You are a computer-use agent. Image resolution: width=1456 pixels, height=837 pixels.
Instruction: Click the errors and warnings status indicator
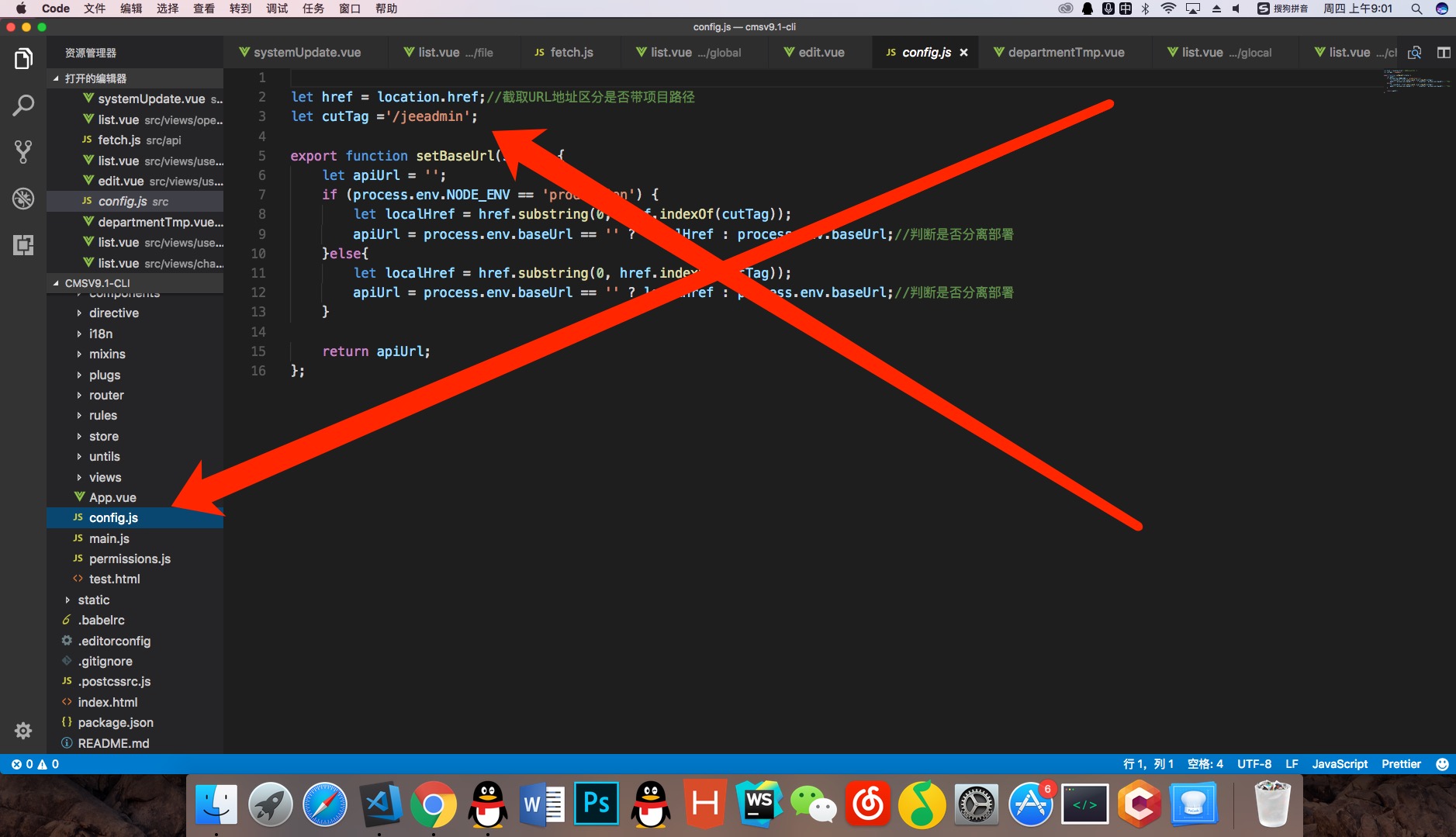pyautogui.click(x=35, y=764)
